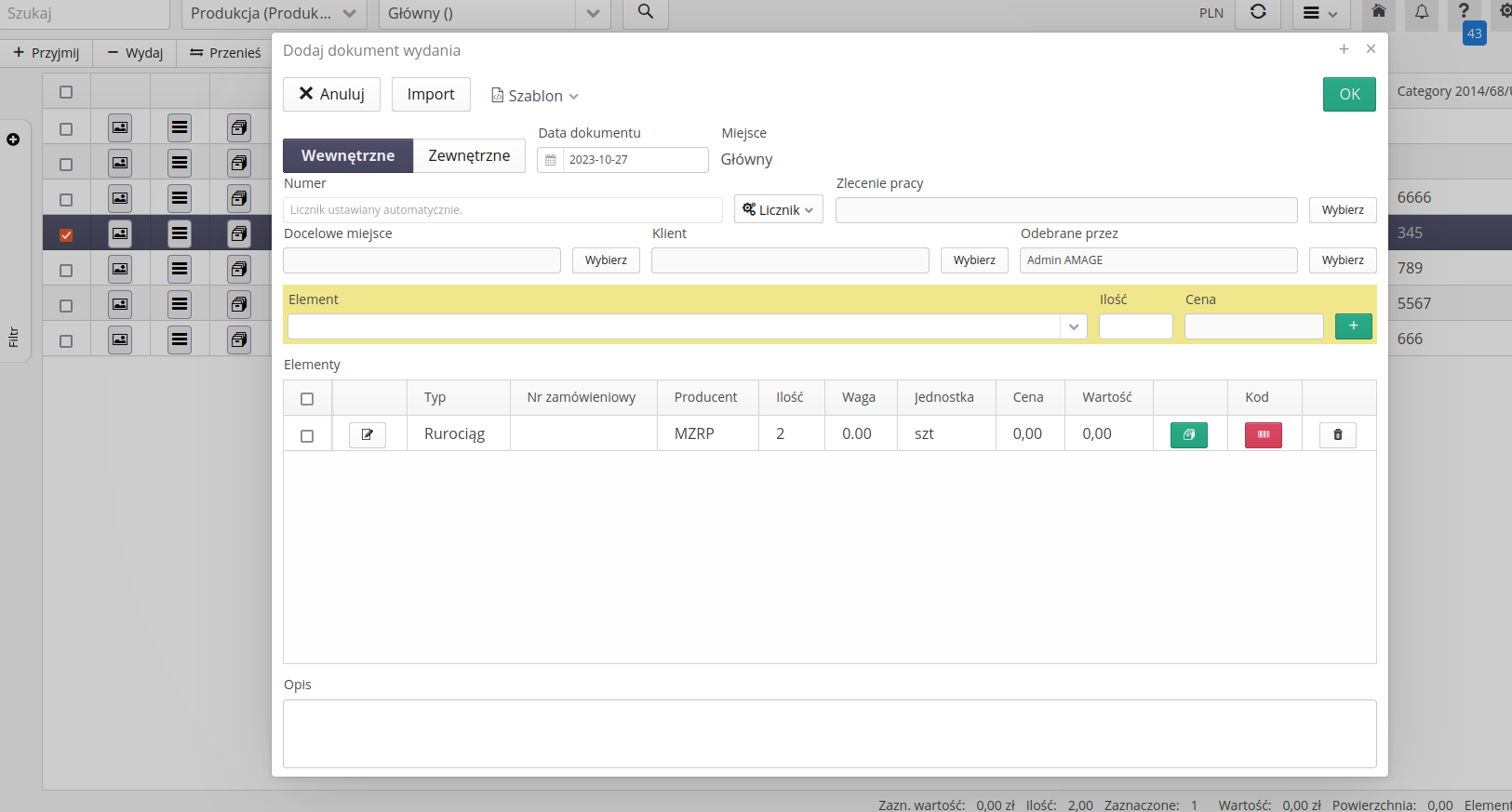Switch to the Zewnętrzne tab
The image size is (1512, 812).
[469, 155]
